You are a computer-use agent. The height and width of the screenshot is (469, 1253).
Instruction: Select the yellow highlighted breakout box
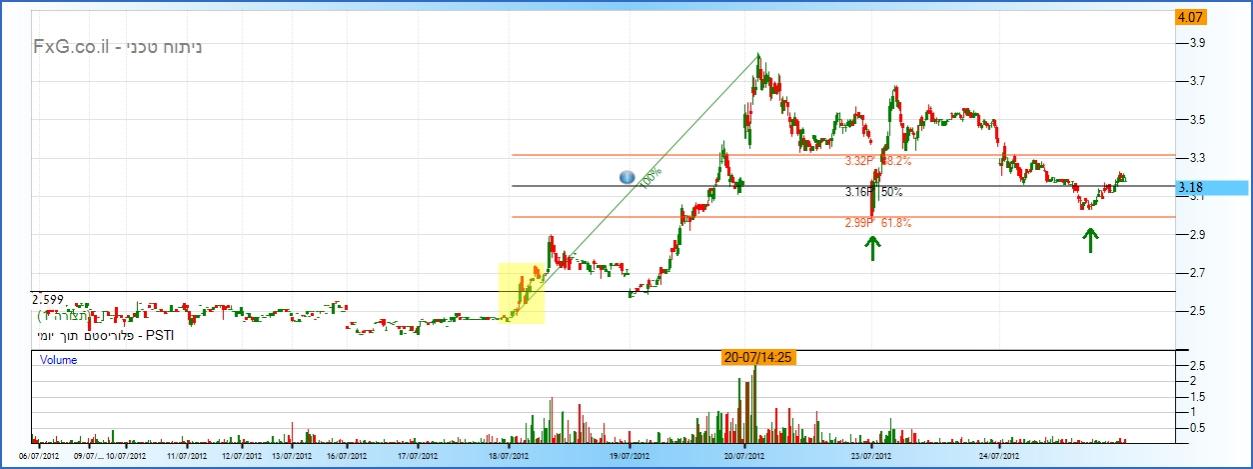click(521, 293)
